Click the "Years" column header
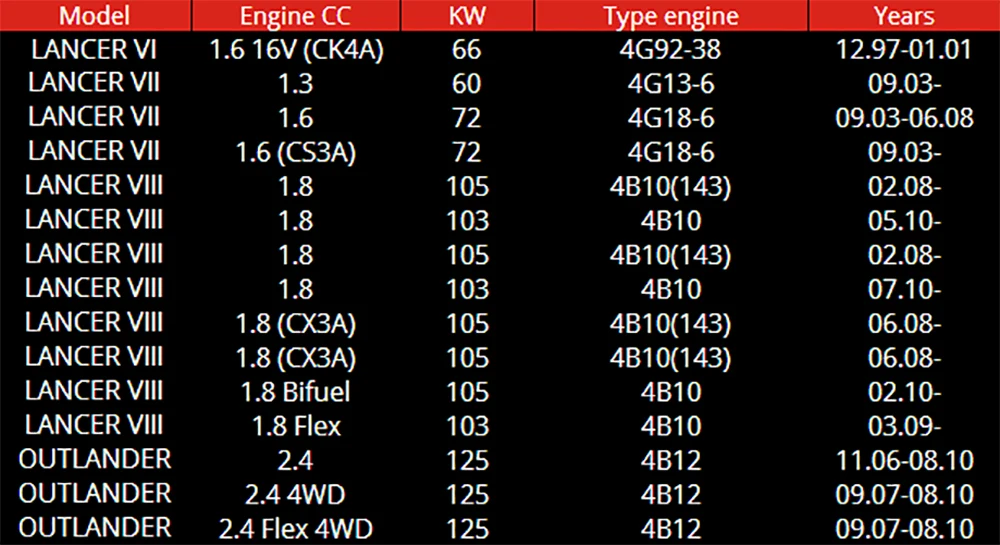Viewport: 1000px width, 545px height. (x=904, y=16)
